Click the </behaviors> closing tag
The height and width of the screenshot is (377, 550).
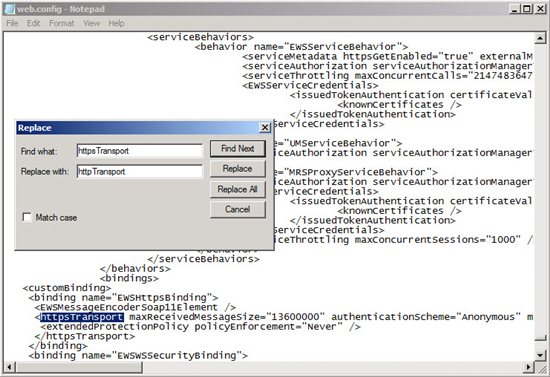[x=135, y=269]
